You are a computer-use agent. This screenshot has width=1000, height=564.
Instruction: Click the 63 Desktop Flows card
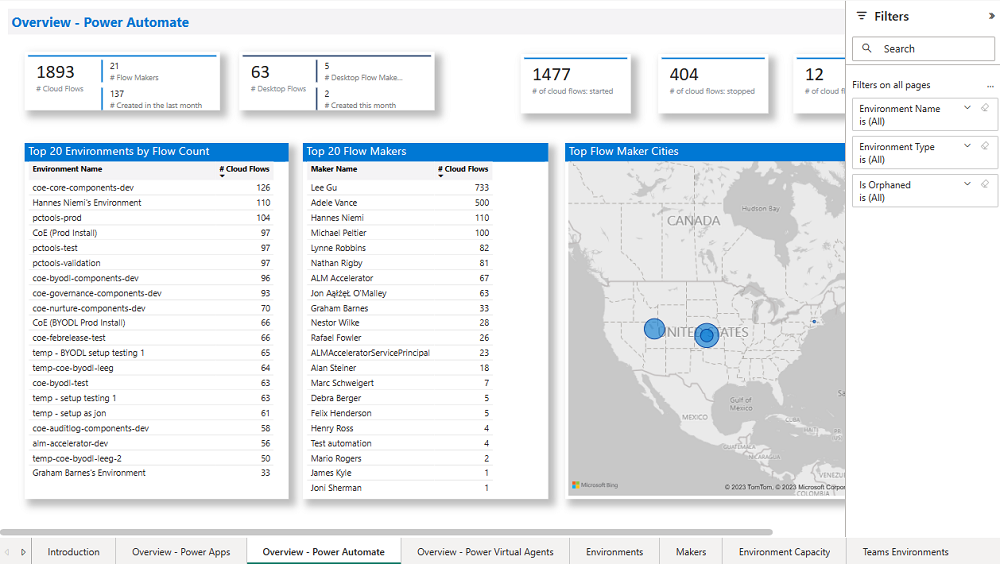click(337, 83)
